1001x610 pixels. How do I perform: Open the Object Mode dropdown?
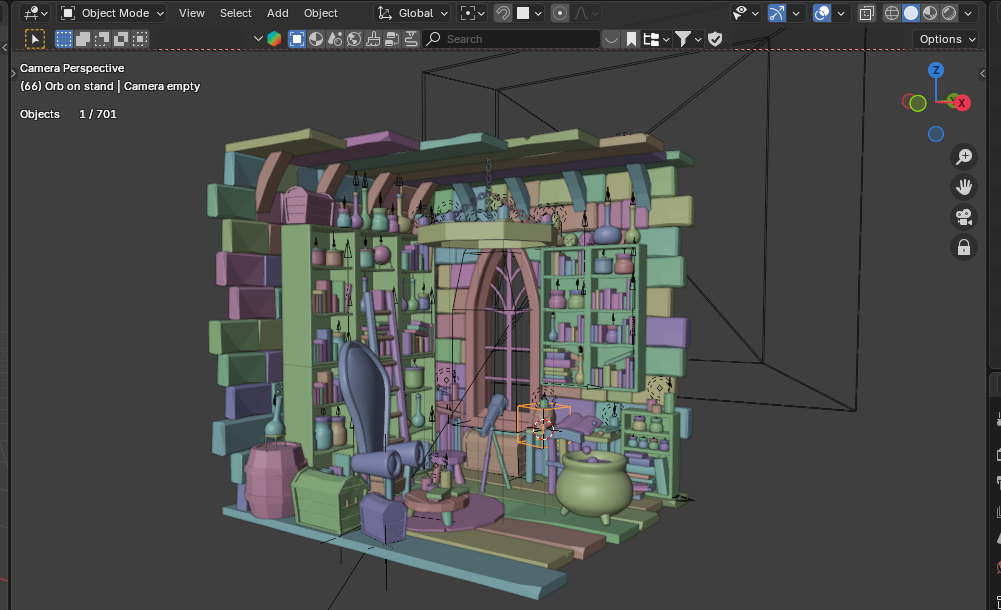[112, 13]
